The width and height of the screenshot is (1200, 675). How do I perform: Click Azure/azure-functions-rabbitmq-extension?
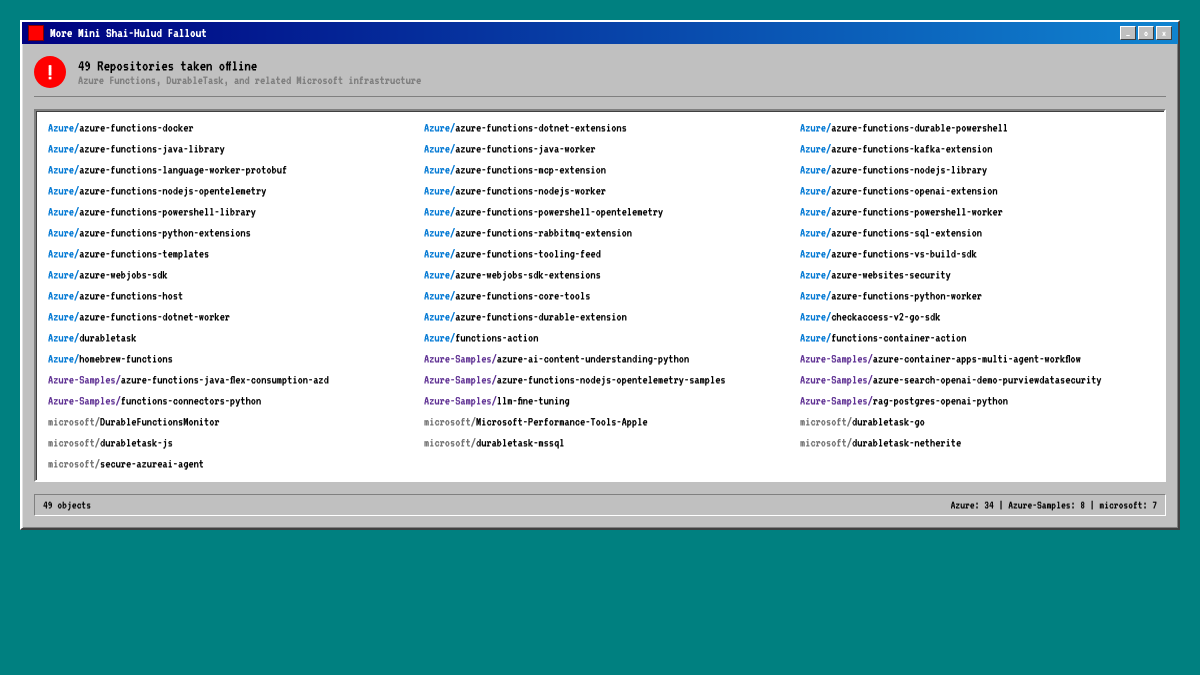point(528,233)
